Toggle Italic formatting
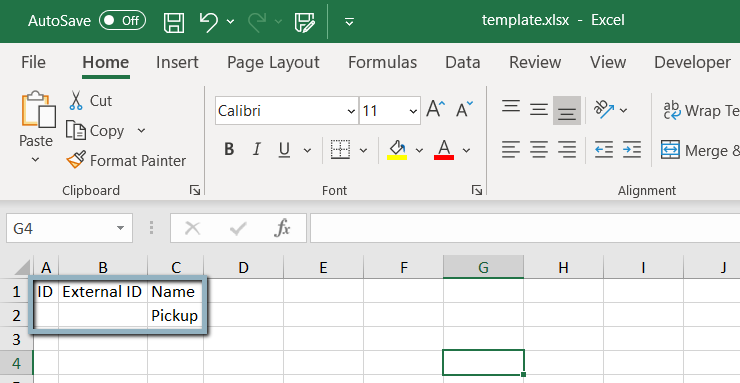740x383 pixels. (x=256, y=150)
